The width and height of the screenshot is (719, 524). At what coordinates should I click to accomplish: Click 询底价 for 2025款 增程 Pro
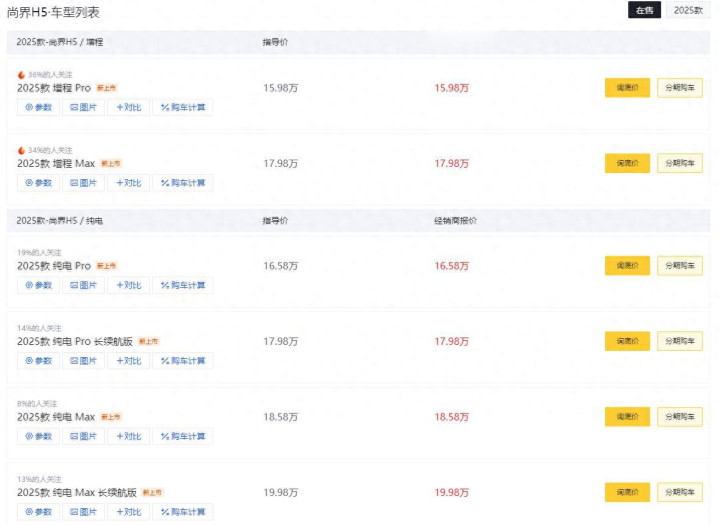(x=627, y=88)
